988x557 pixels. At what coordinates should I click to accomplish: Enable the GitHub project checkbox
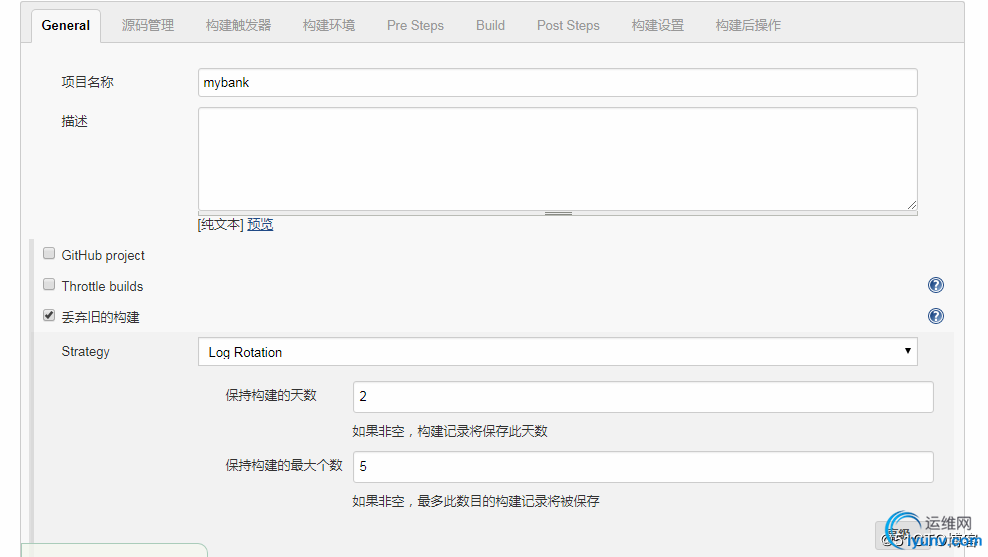coord(49,253)
